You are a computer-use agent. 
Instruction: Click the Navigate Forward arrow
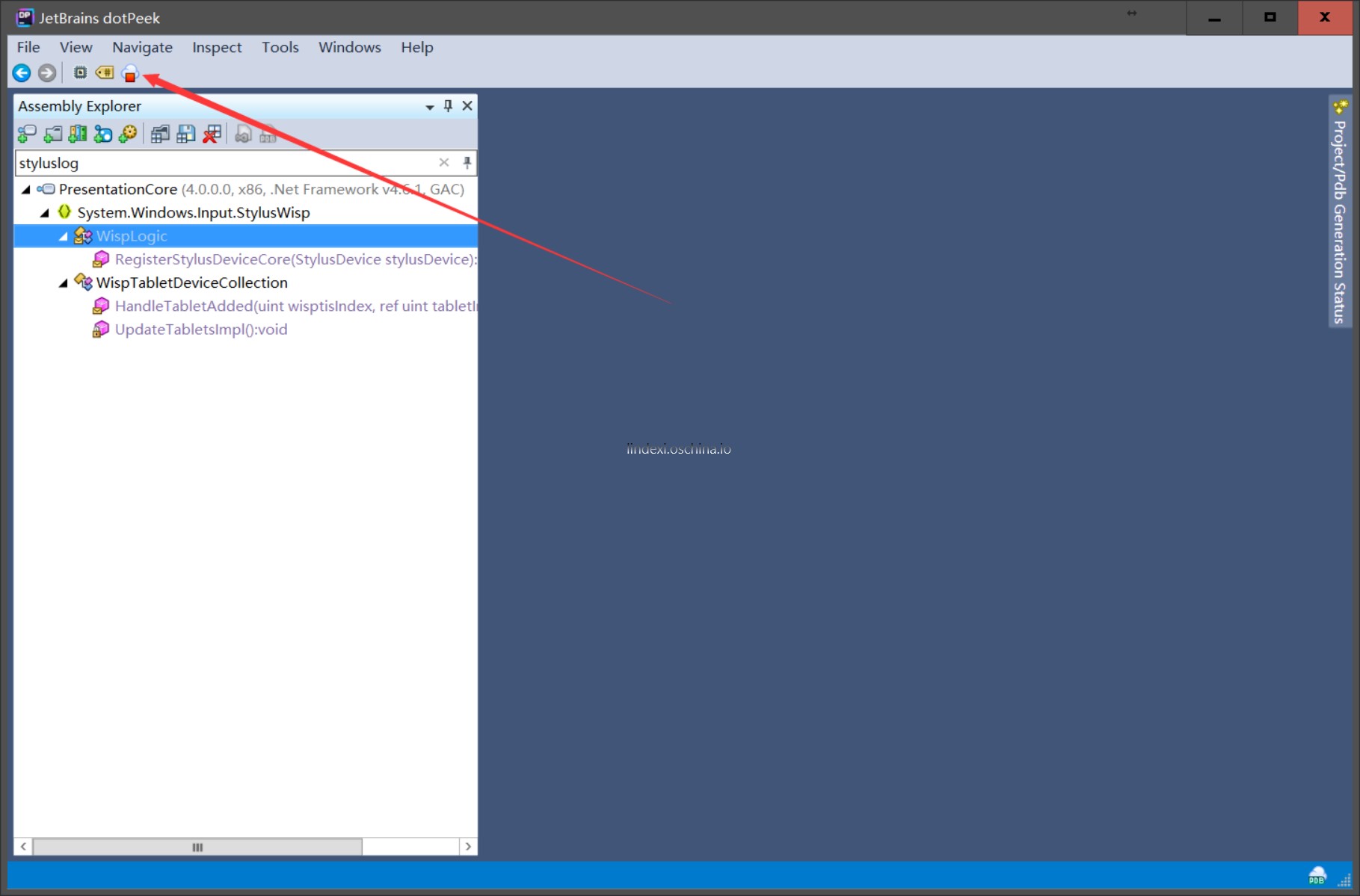coord(47,73)
